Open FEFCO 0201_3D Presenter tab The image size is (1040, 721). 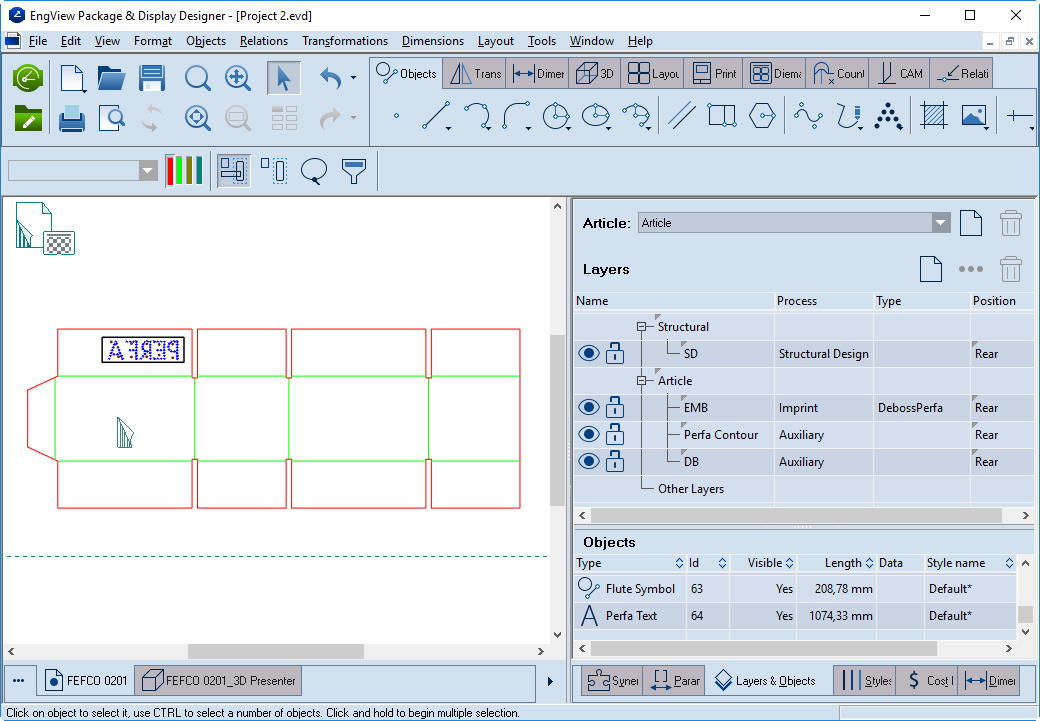219,681
